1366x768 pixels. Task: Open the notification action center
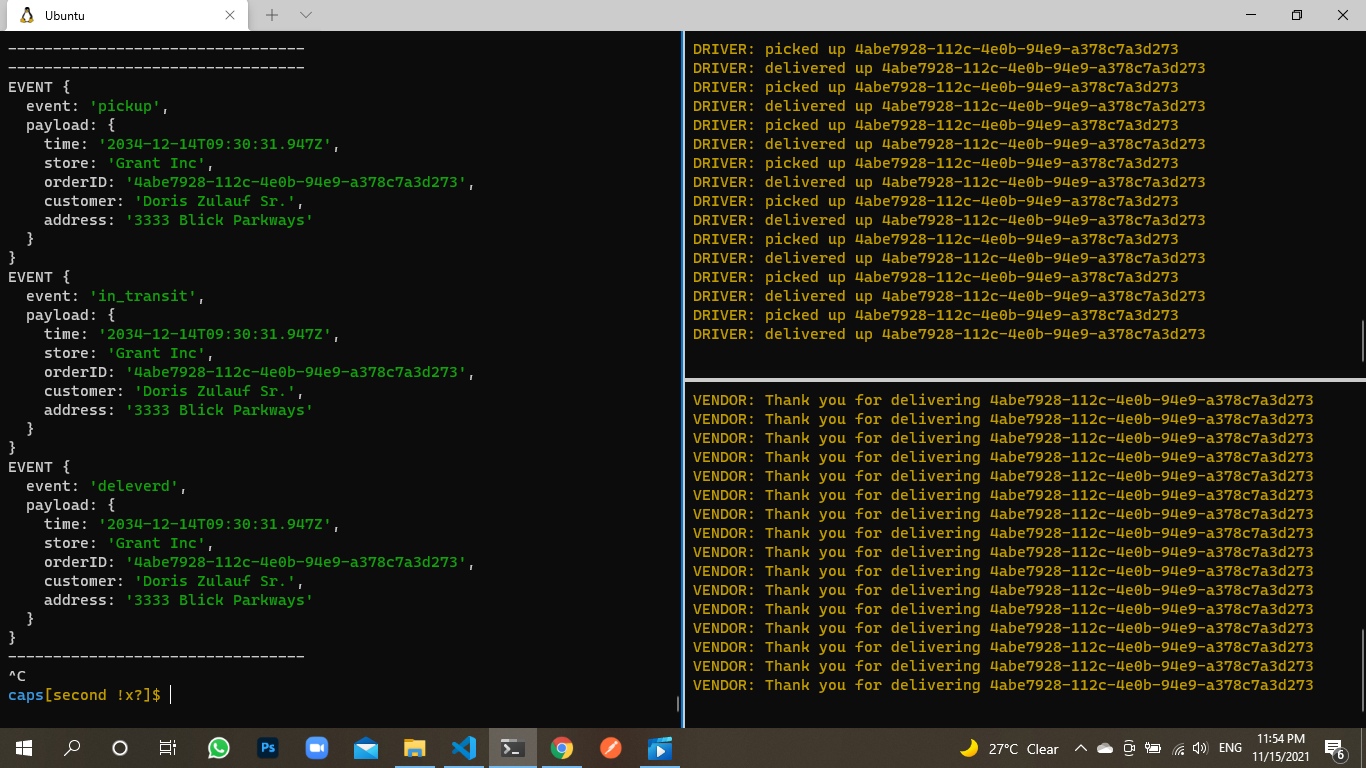click(x=1334, y=749)
